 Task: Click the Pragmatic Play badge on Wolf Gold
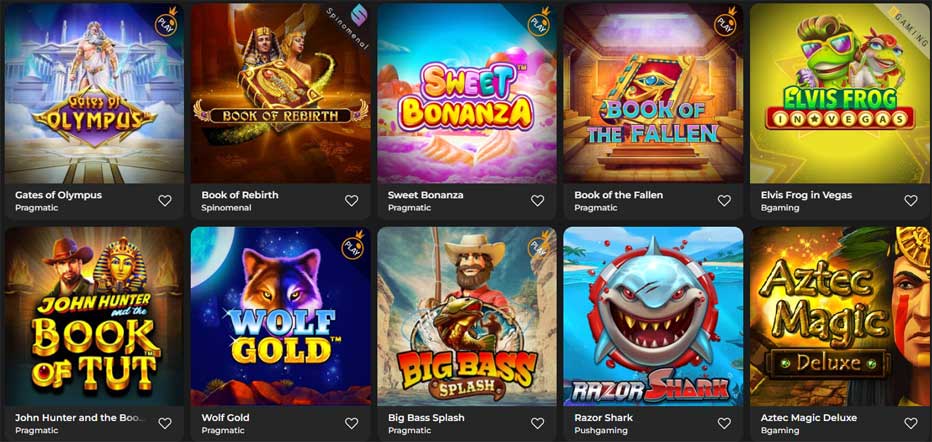point(352,244)
